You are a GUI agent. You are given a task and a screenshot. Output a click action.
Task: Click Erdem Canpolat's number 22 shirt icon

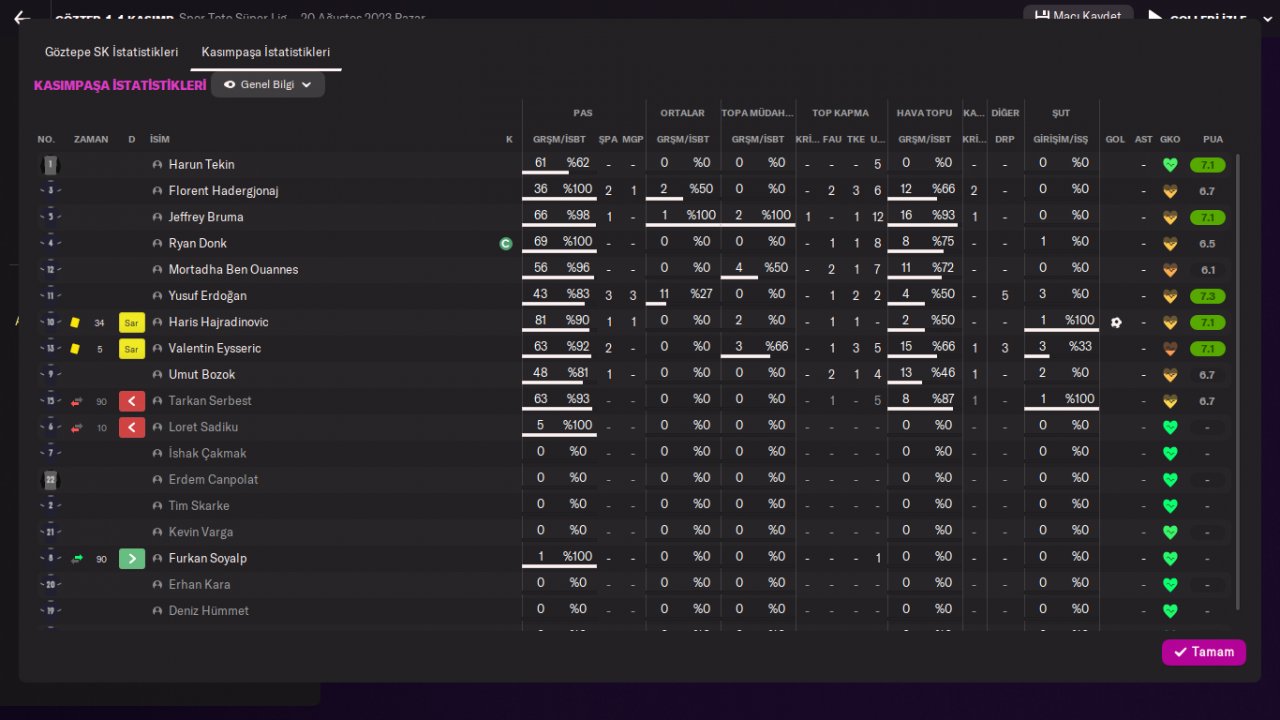coord(51,480)
